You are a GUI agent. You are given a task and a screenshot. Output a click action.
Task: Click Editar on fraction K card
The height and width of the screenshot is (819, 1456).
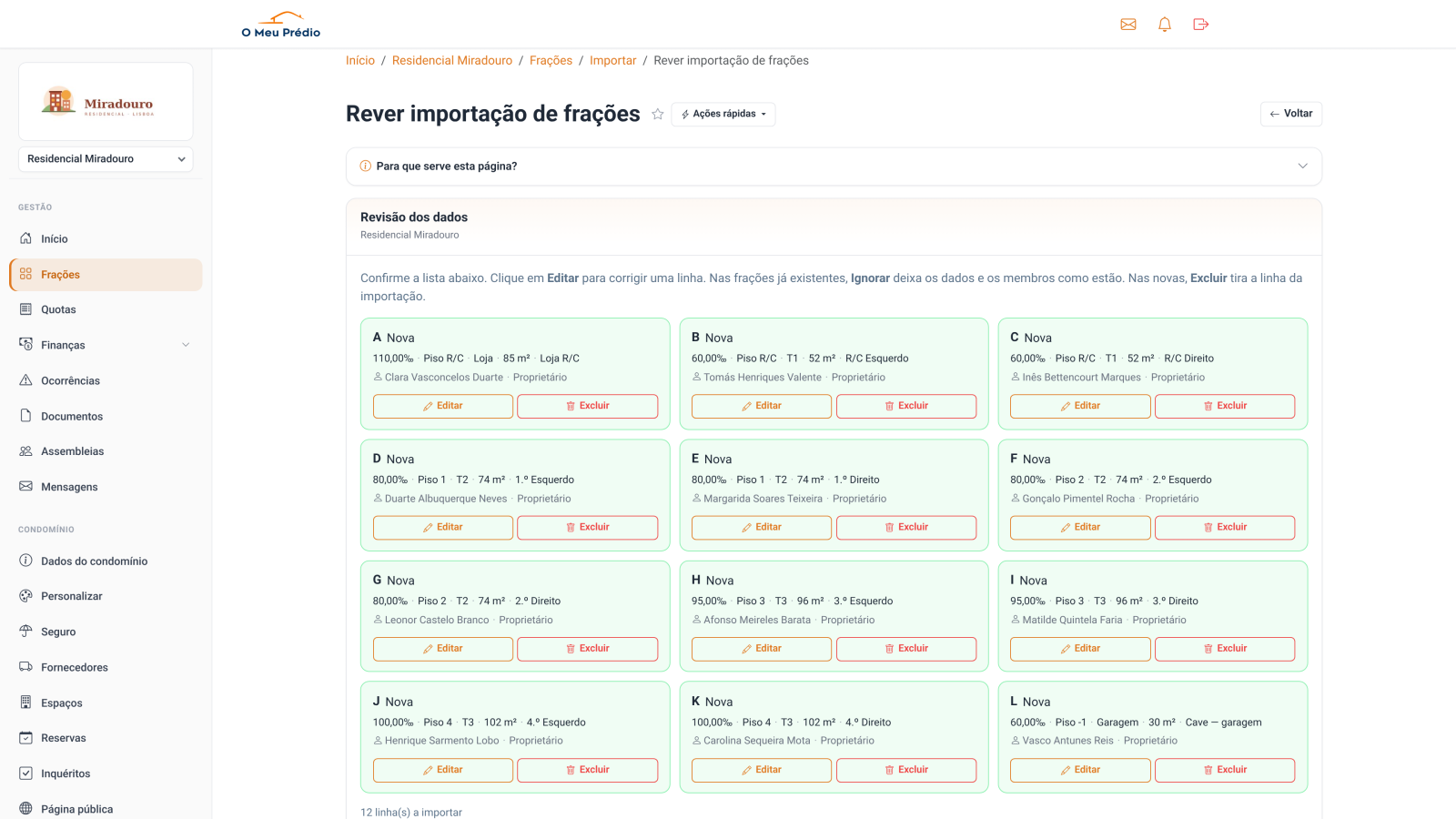pos(762,770)
